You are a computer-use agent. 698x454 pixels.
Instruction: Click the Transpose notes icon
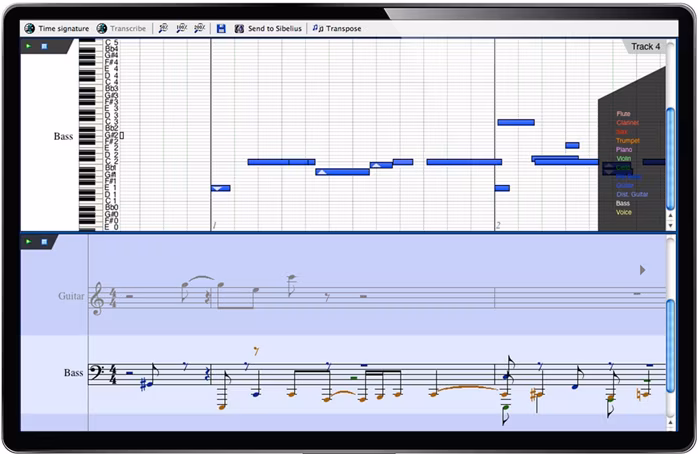(x=318, y=28)
